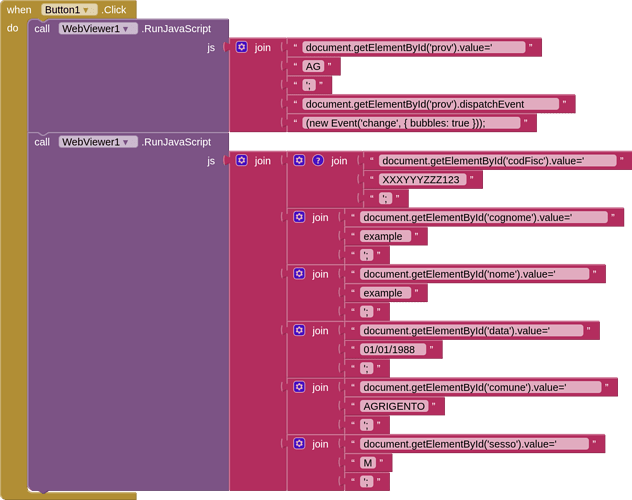Click the "js" socket label of the second call
Image resolution: width=632 pixels, height=500 pixels.
211,161
